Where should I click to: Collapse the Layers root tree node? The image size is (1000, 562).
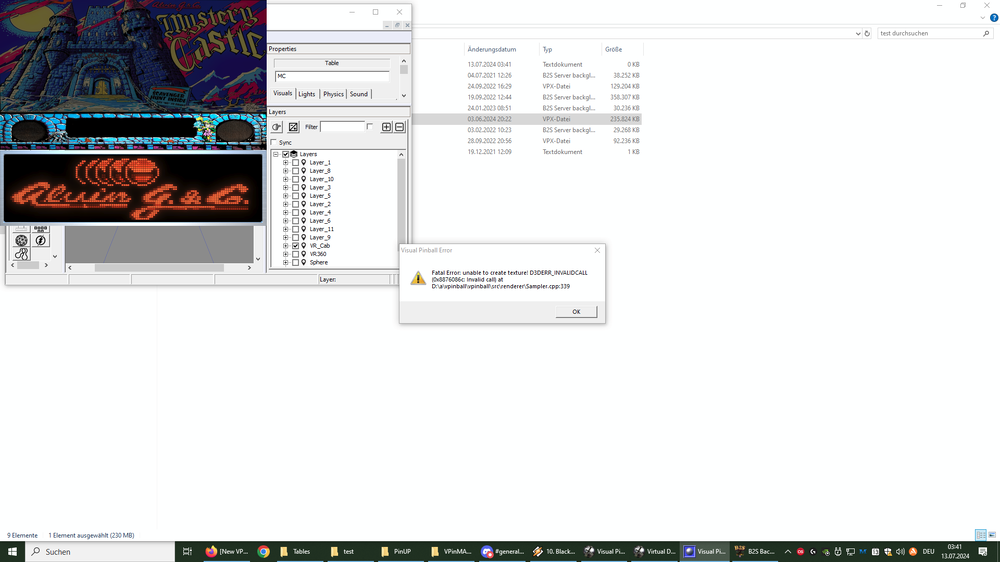coord(276,154)
